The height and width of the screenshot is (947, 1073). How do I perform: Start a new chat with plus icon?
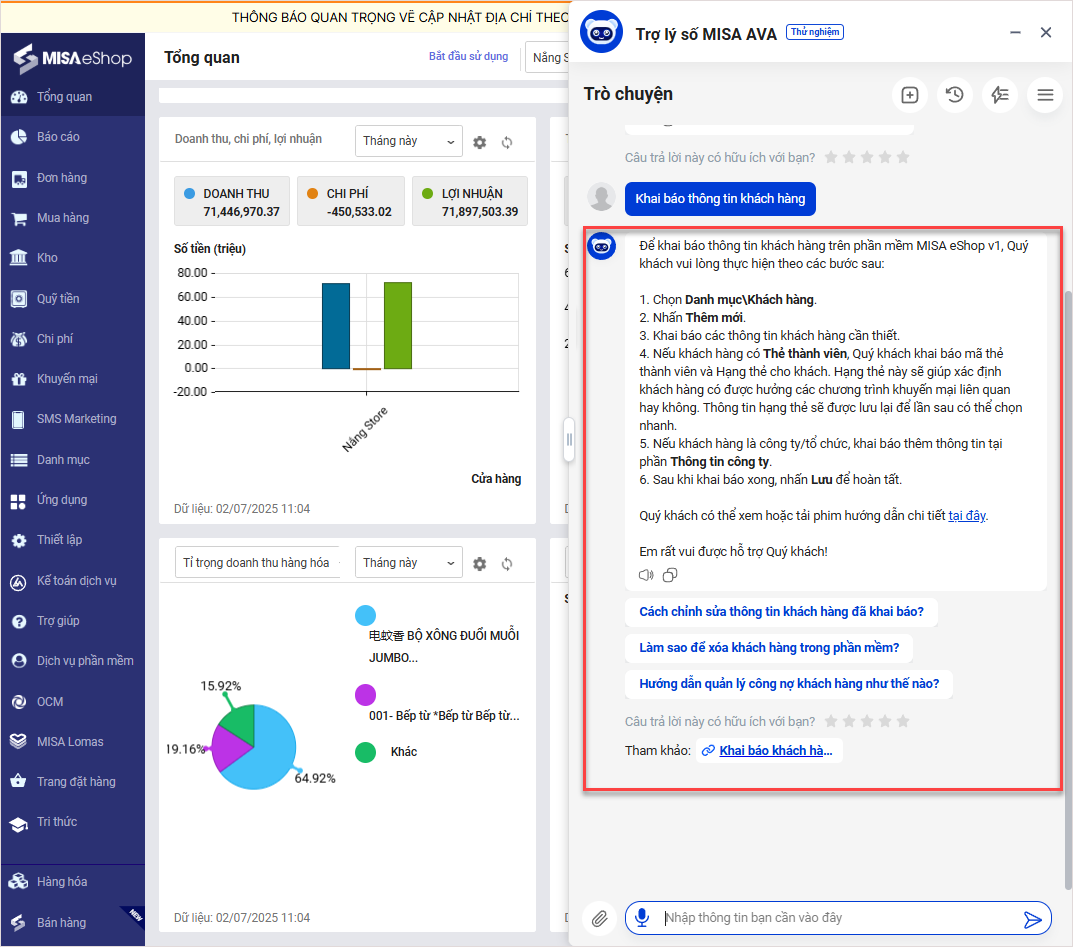pyautogui.click(x=910, y=95)
